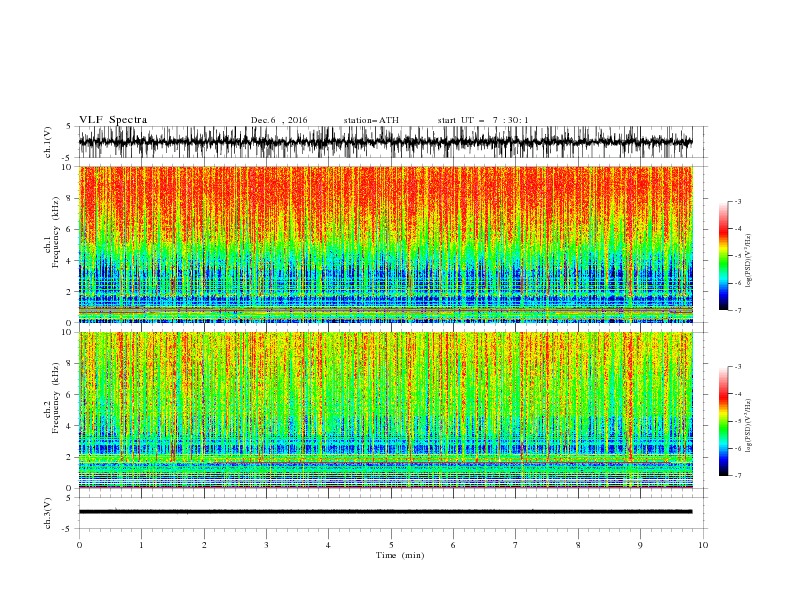Click time axis tick label "4"
The image size is (792, 612).
pyautogui.click(x=328, y=545)
